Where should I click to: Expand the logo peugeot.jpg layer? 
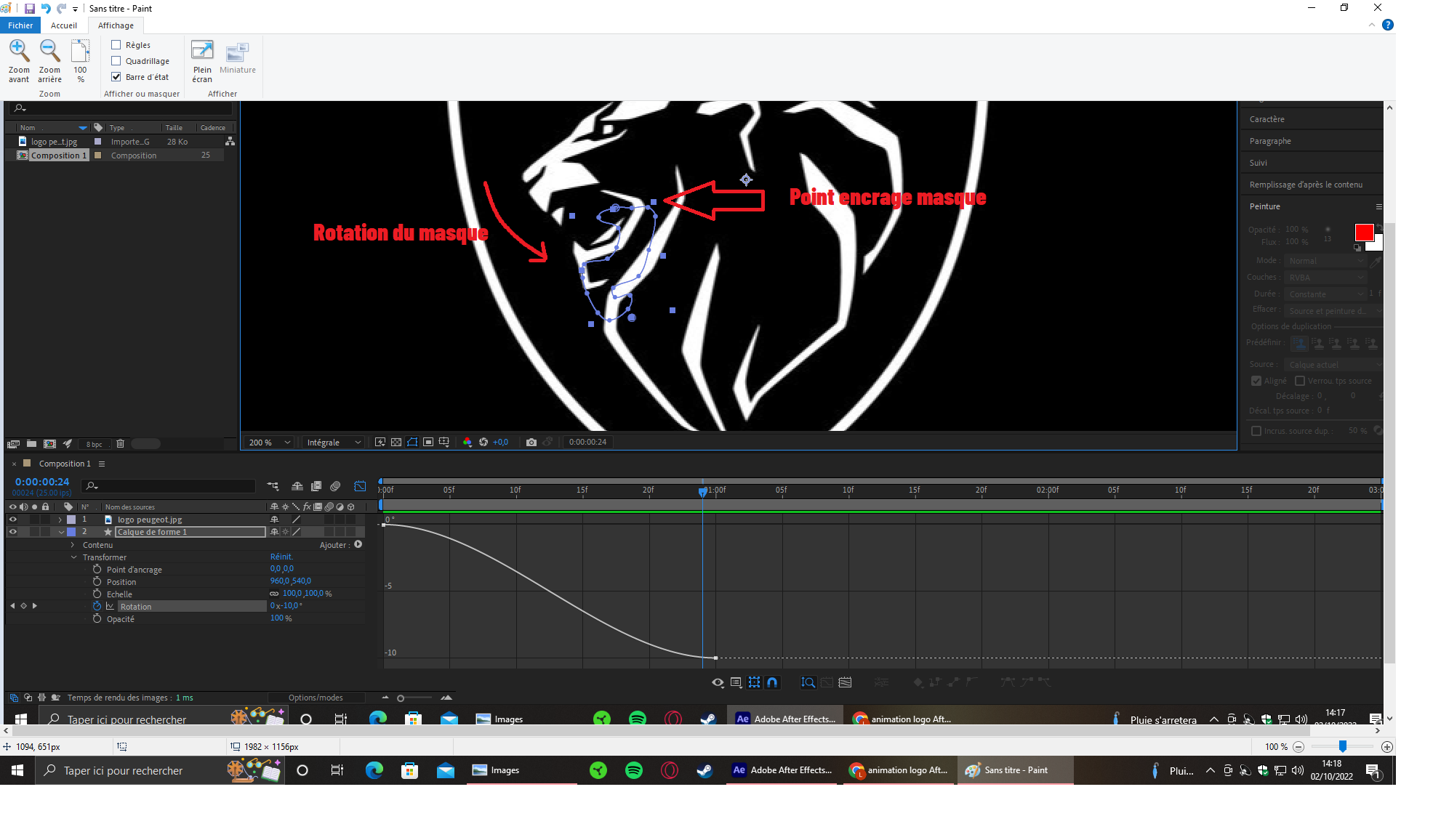pos(60,520)
